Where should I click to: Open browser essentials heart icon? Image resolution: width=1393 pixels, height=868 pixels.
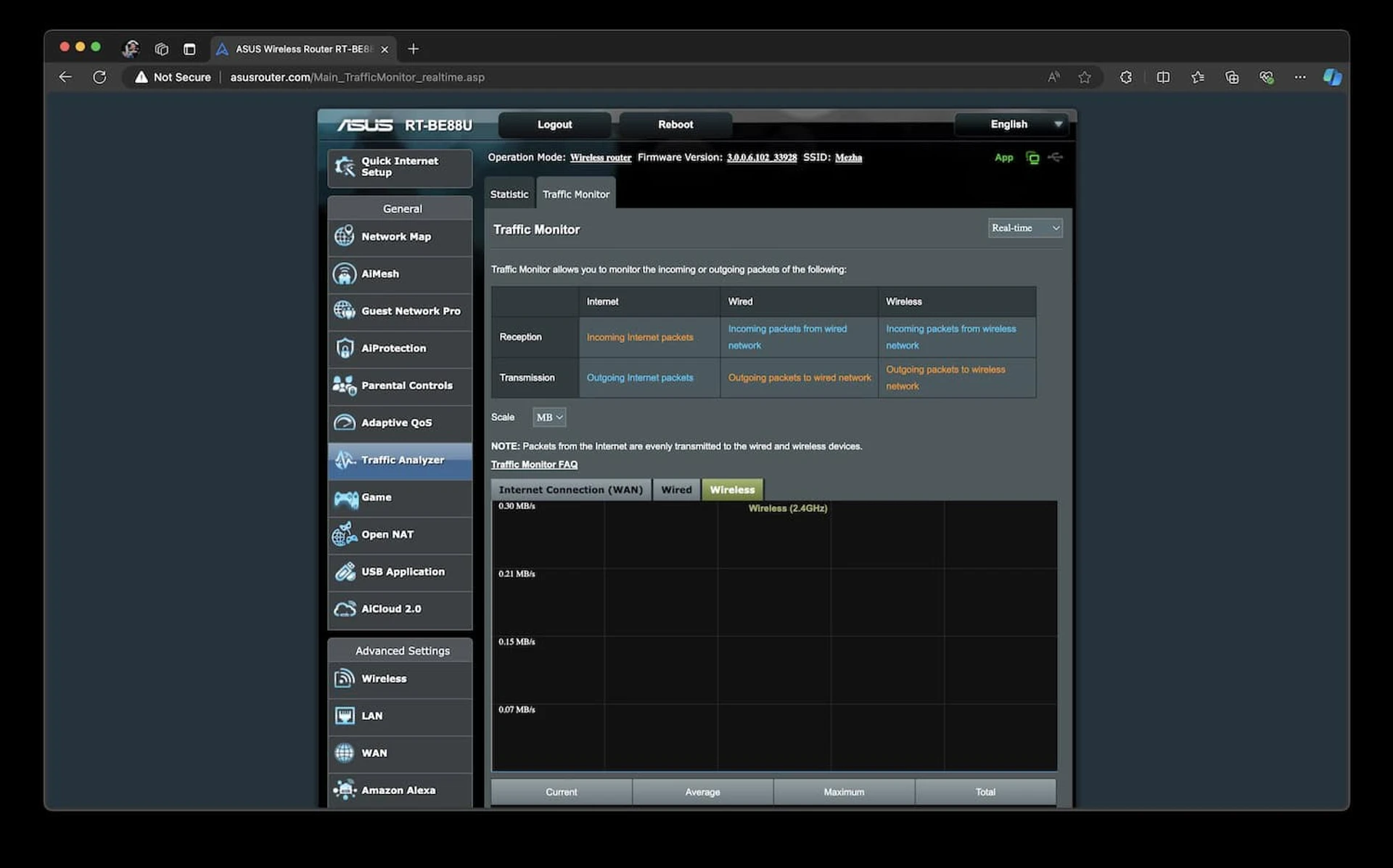pos(1266,77)
